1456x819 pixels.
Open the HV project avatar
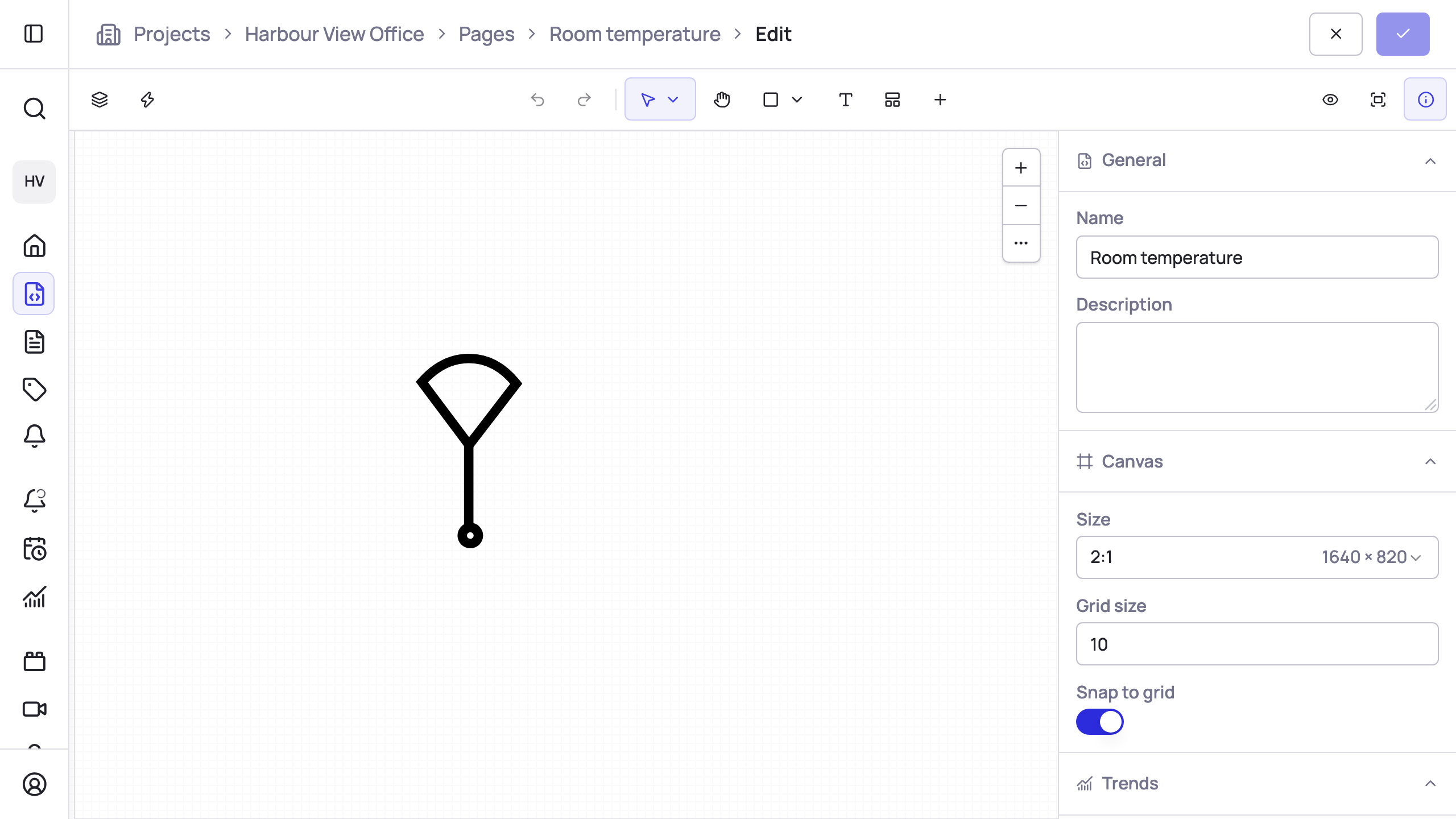tap(34, 181)
